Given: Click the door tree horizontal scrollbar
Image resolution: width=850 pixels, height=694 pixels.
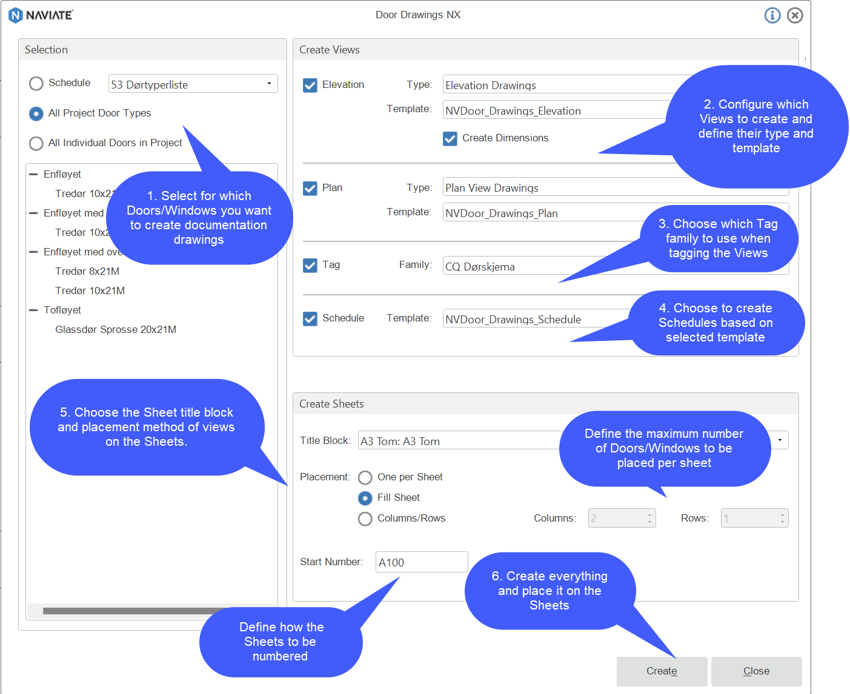Looking at the screenshot, I should click(133, 611).
